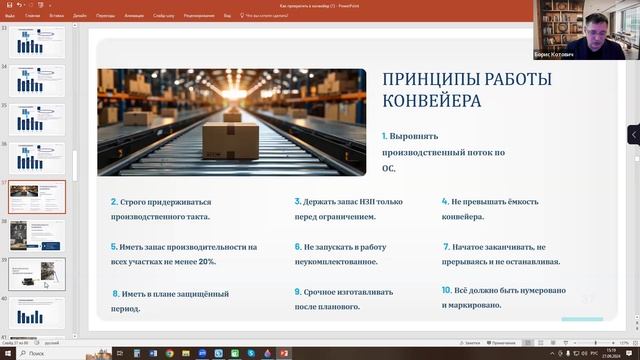640x360 pixels.
Task: Select slide 38 thumbnail
Action: [x=37, y=236]
